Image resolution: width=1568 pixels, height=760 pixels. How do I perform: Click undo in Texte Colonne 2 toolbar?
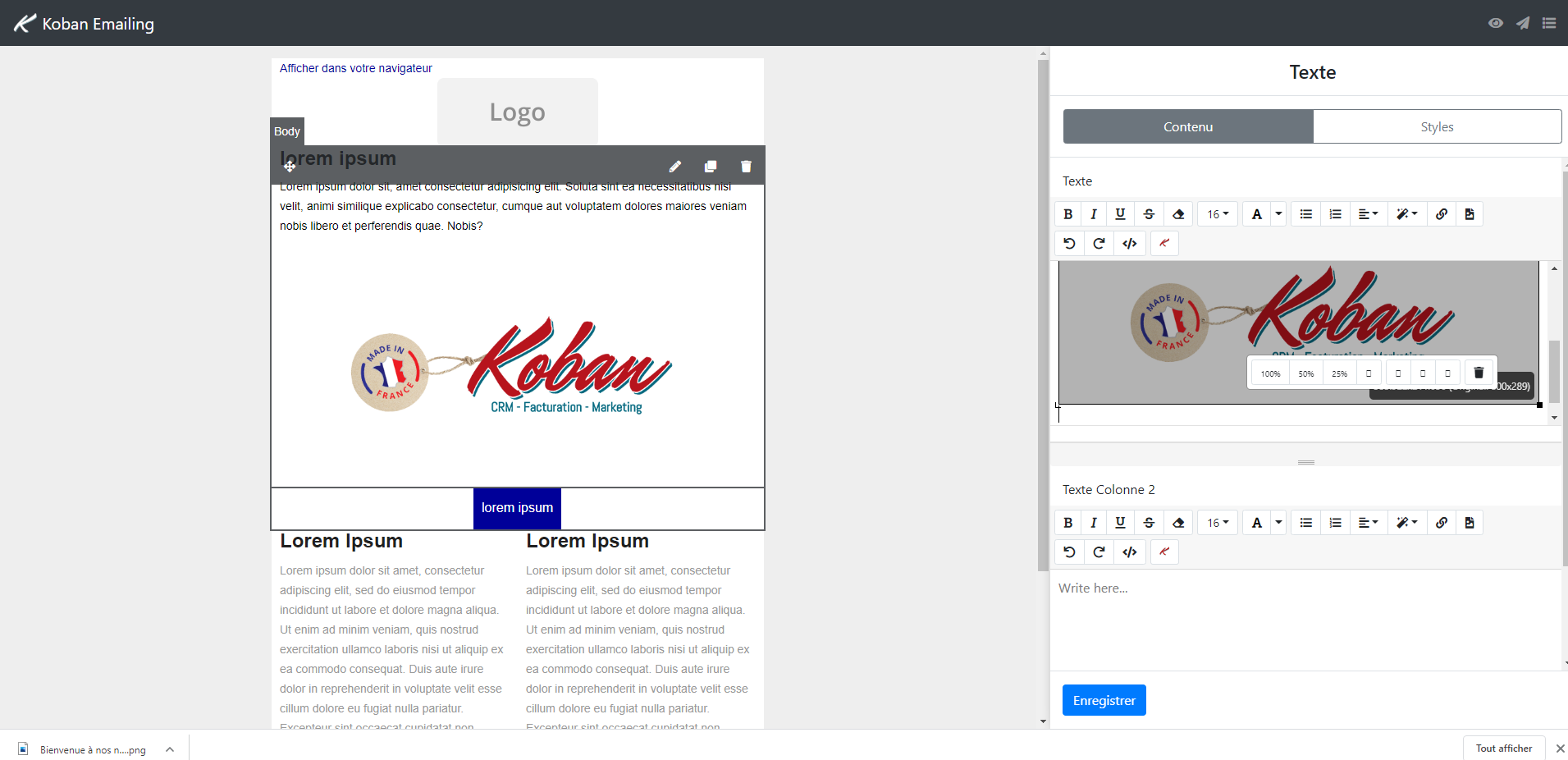(x=1069, y=552)
